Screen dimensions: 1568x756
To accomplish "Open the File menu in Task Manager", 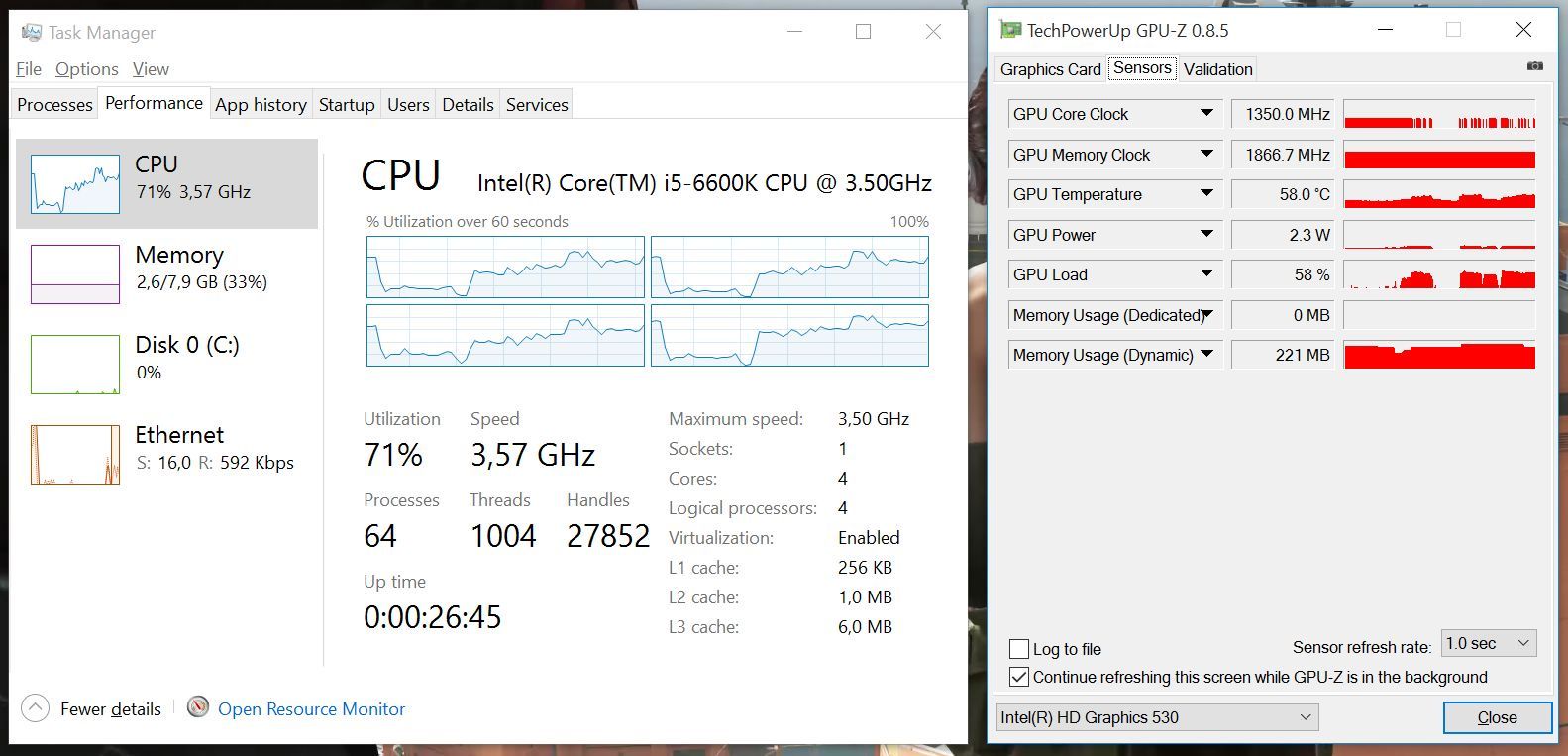I will coord(29,69).
